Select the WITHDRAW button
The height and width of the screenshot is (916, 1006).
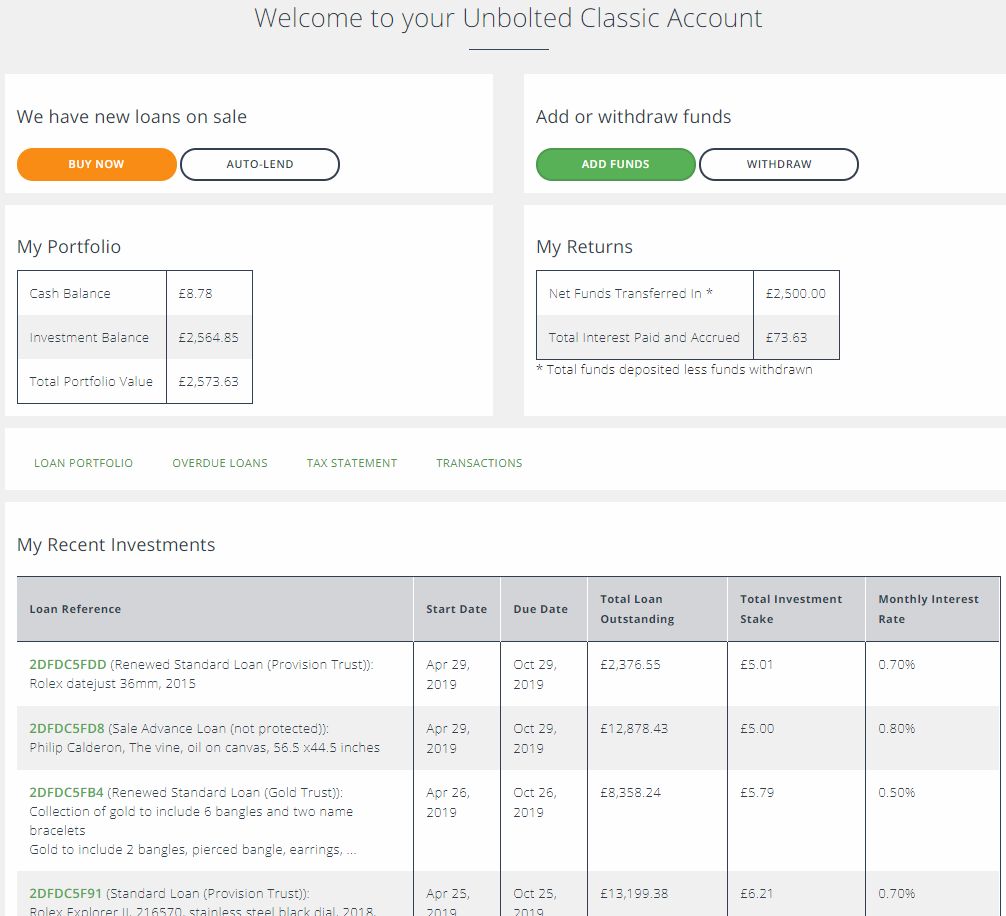(x=779, y=164)
